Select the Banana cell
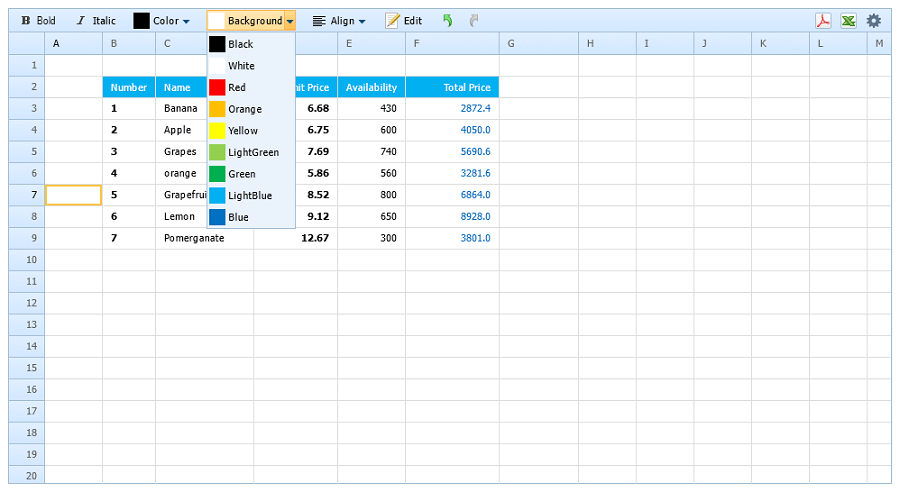900x492 pixels. tap(181, 109)
